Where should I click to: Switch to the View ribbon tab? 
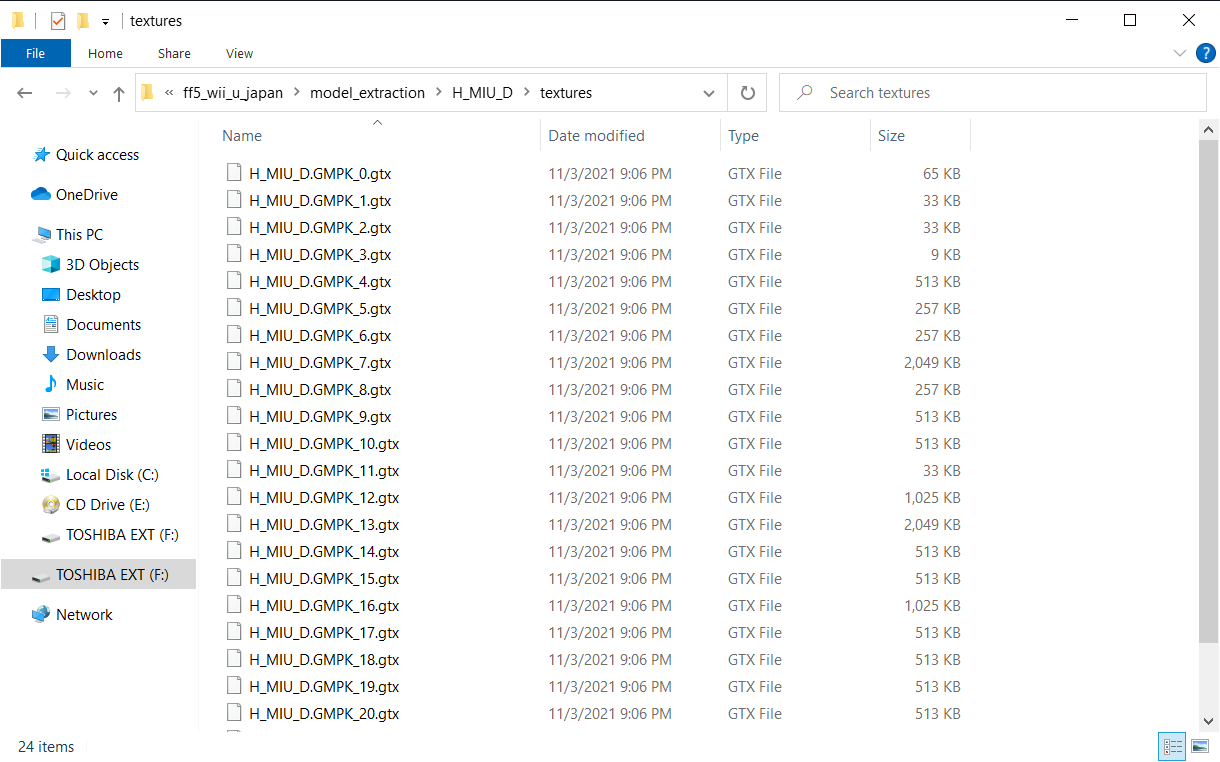(239, 53)
